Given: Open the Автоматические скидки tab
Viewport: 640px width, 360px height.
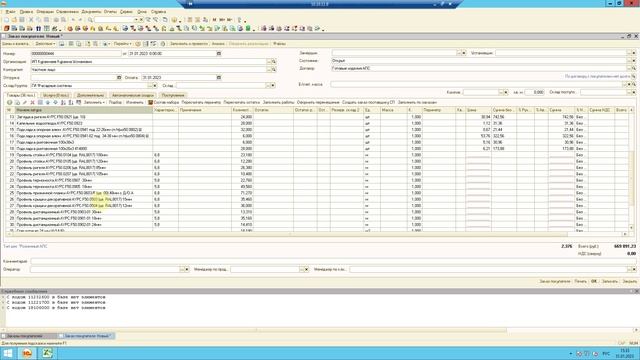Looking at the screenshot, I should click(x=133, y=95).
